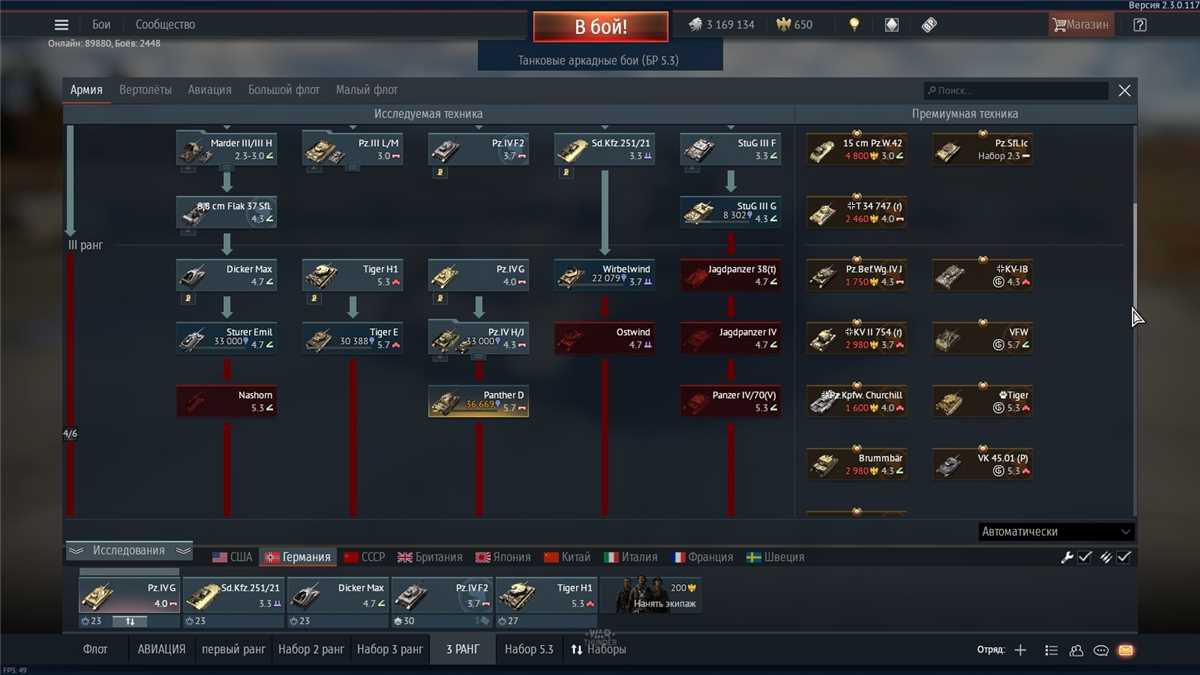Image resolution: width=1200 pixels, height=675 pixels.
Task: Select the США nation tab
Action: coord(233,557)
